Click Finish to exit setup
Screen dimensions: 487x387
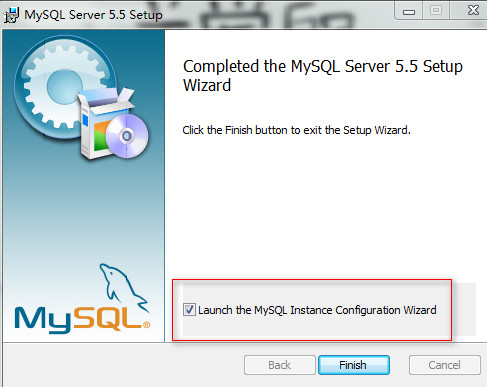click(354, 365)
